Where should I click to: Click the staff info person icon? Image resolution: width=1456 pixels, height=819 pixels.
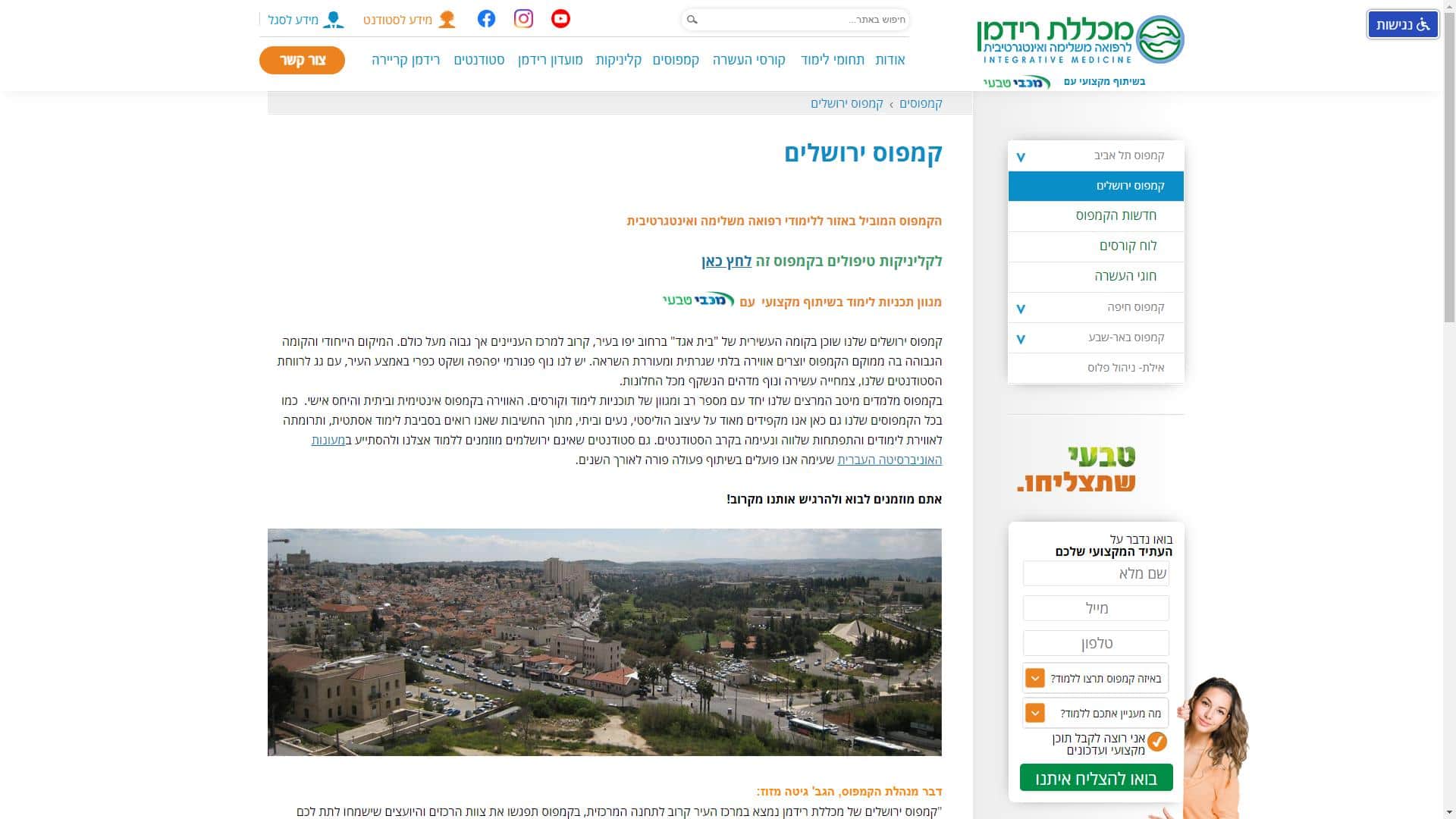click(333, 20)
